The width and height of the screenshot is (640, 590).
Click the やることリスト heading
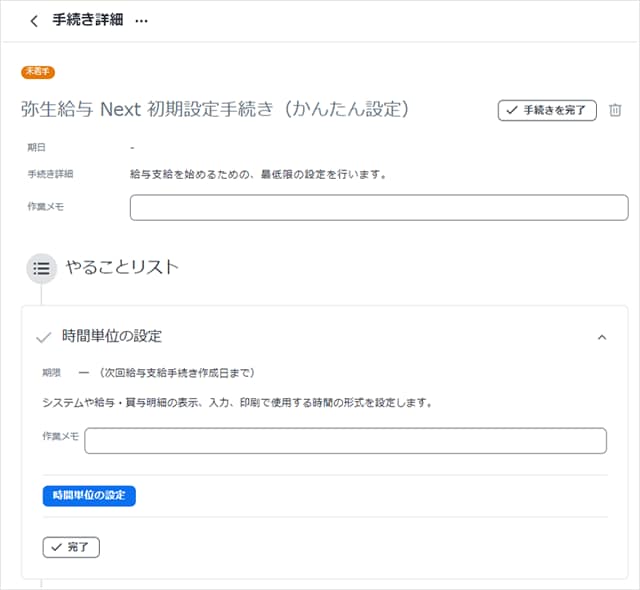coord(122,267)
